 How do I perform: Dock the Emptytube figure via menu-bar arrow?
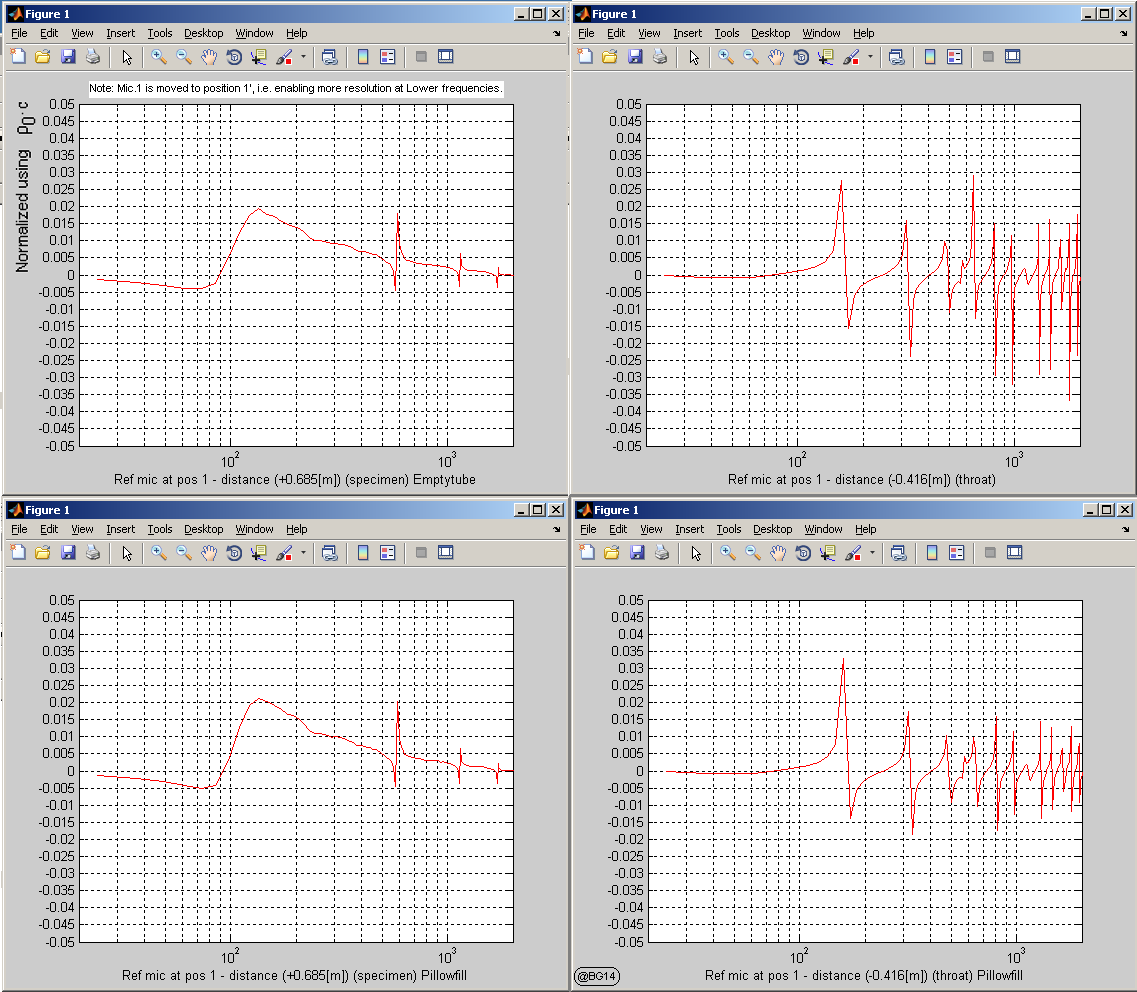[x=556, y=33]
